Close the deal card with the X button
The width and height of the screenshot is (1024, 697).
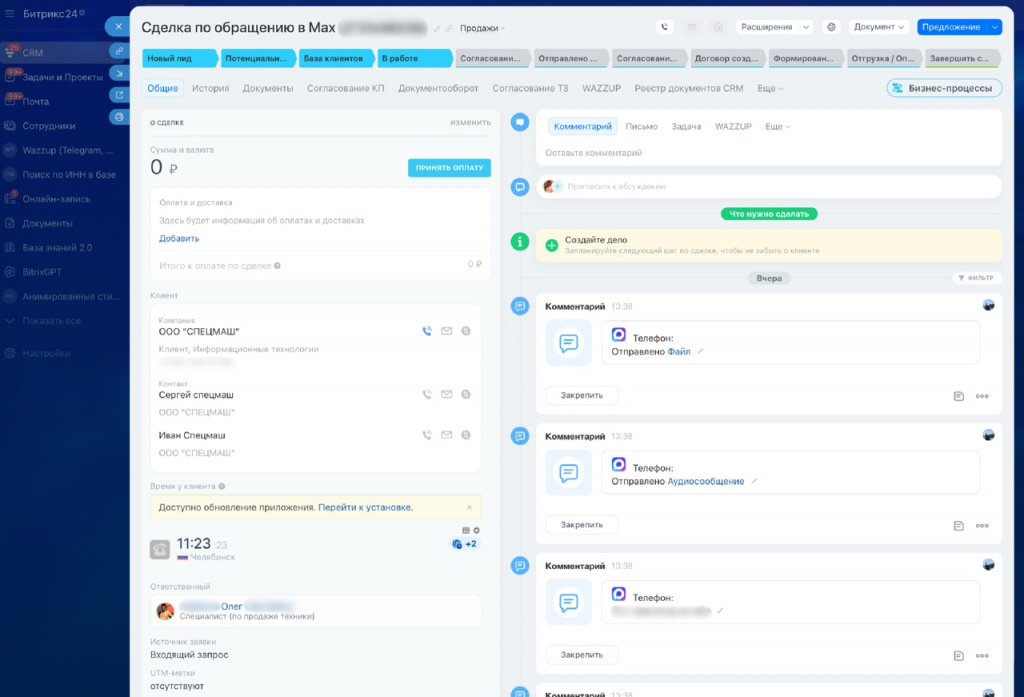pos(118,27)
